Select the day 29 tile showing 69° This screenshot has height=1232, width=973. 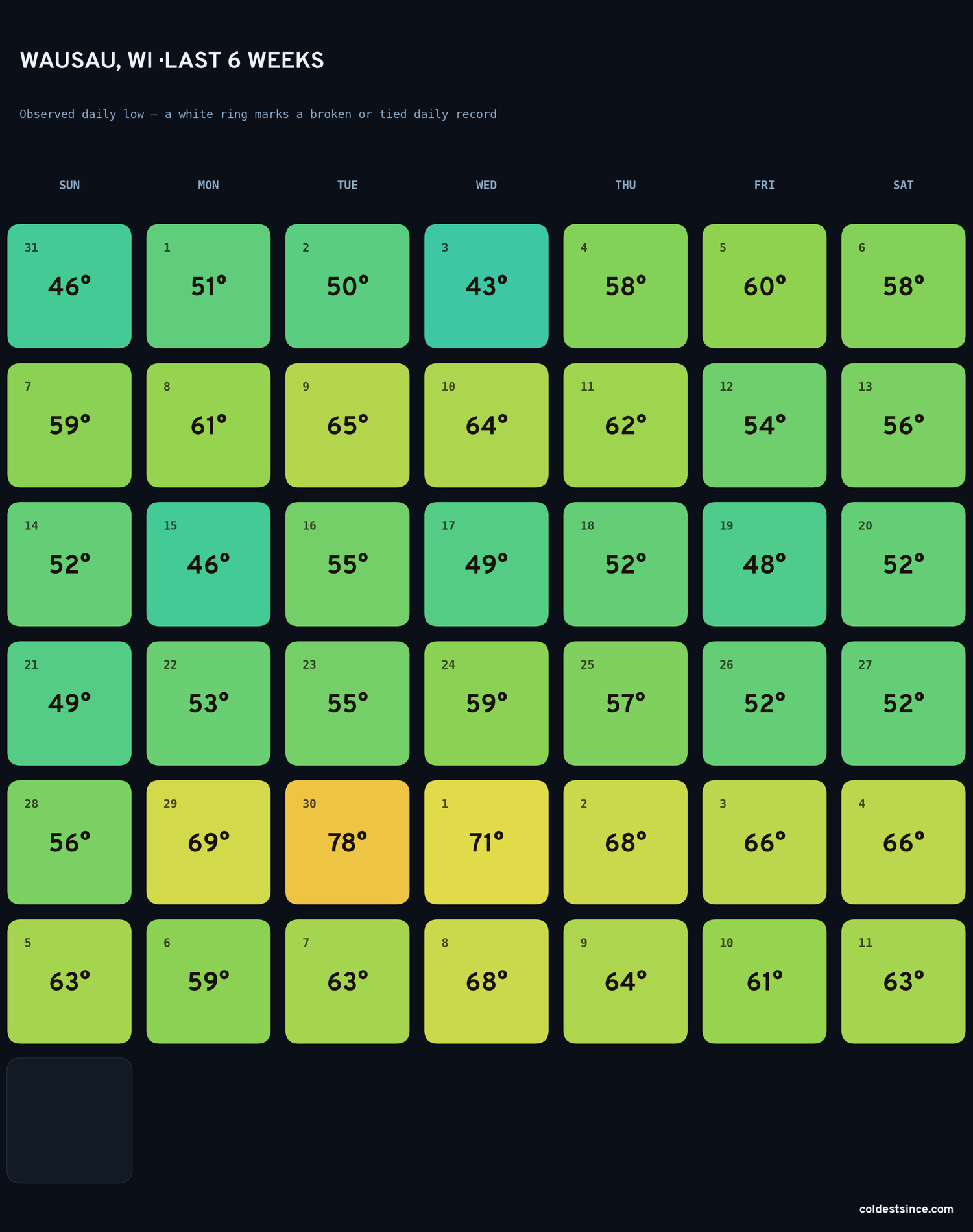pos(208,842)
